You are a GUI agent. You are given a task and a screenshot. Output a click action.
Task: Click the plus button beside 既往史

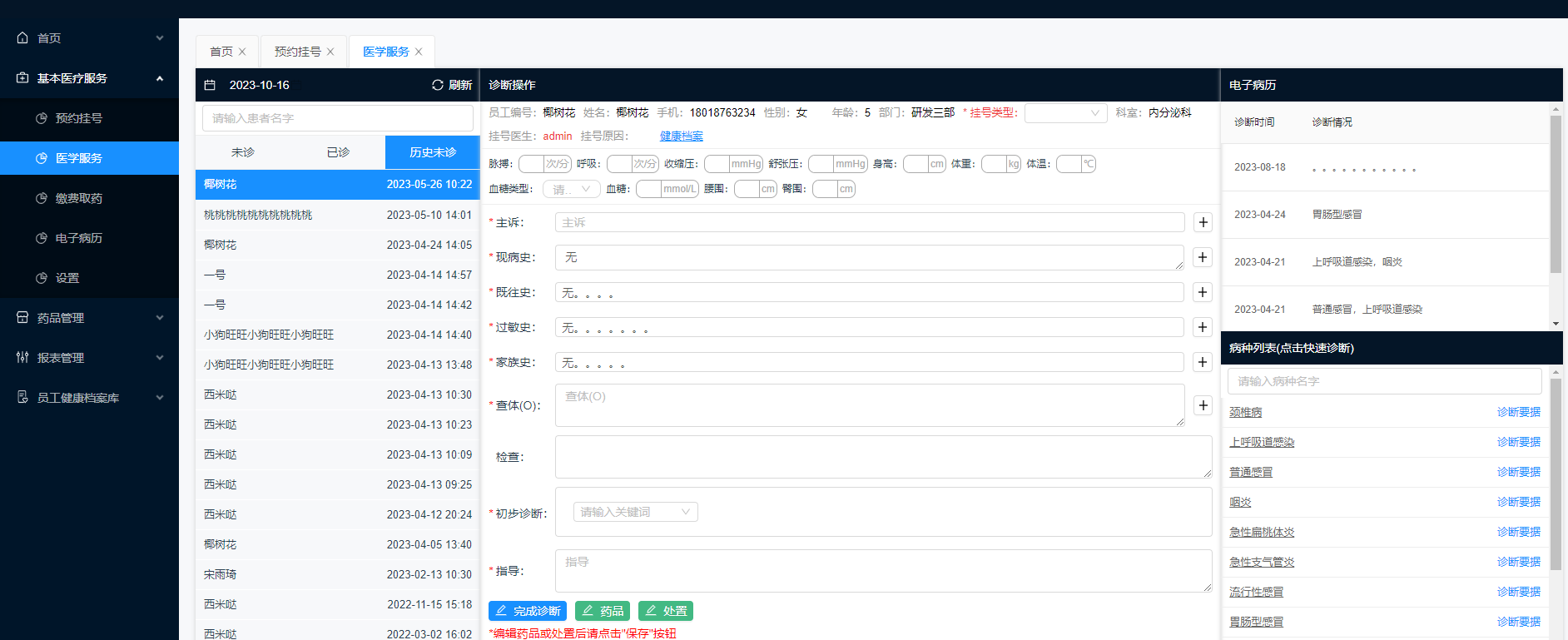1203,292
